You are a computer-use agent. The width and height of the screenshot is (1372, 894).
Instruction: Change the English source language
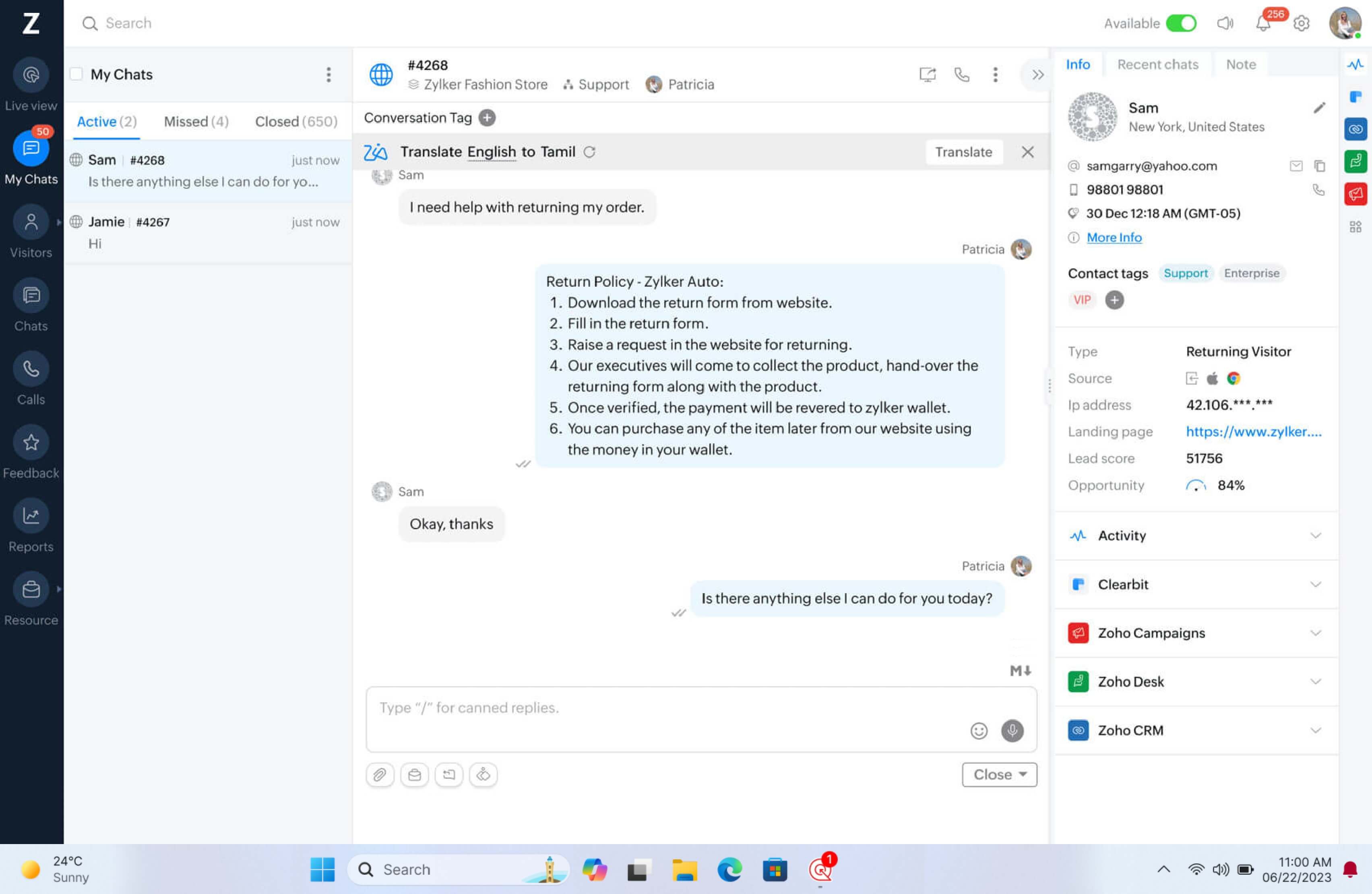491,152
